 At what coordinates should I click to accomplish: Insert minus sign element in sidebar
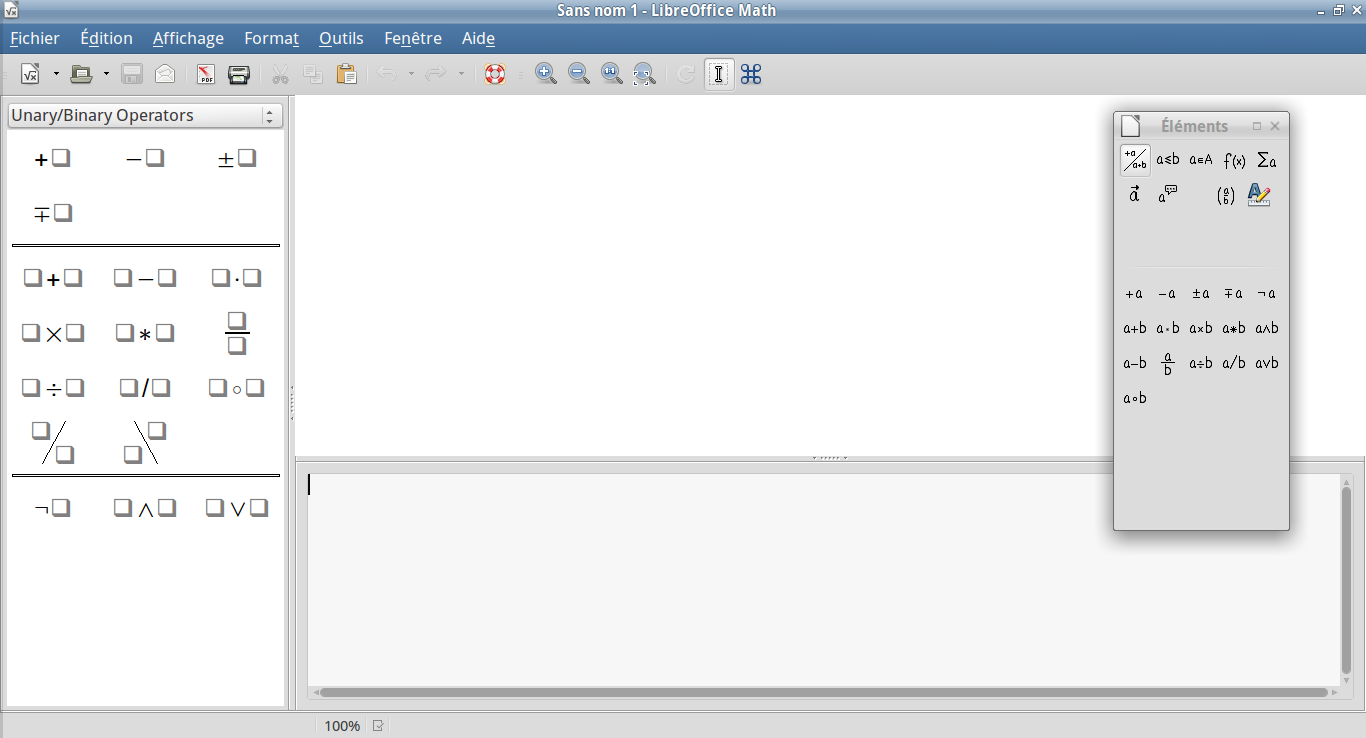145,158
